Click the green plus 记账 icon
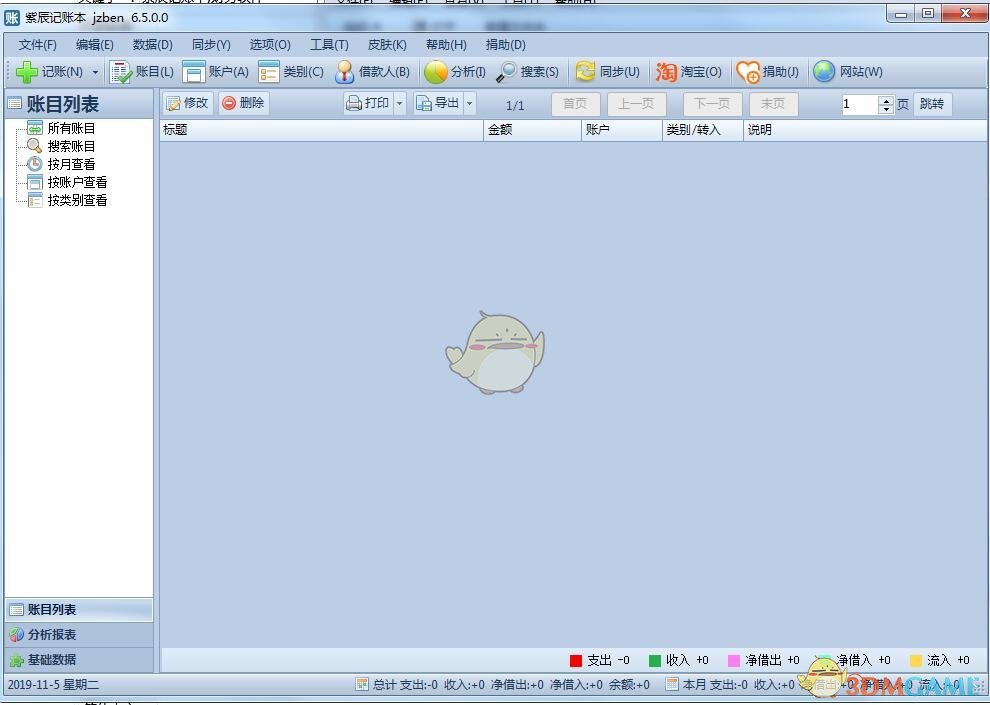The width and height of the screenshot is (990, 705). click(x=27, y=72)
